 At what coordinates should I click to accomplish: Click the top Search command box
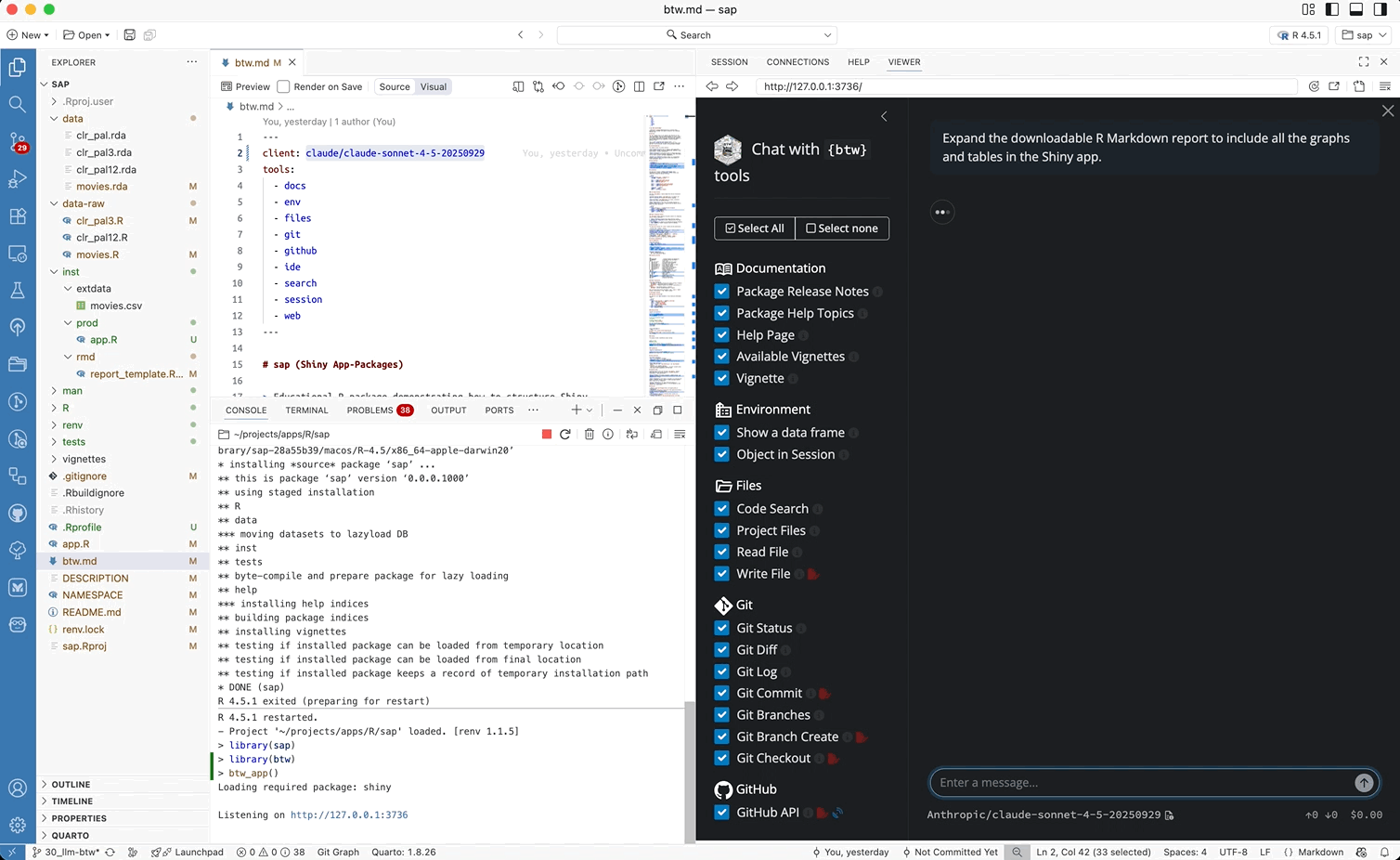tap(696, 35)
